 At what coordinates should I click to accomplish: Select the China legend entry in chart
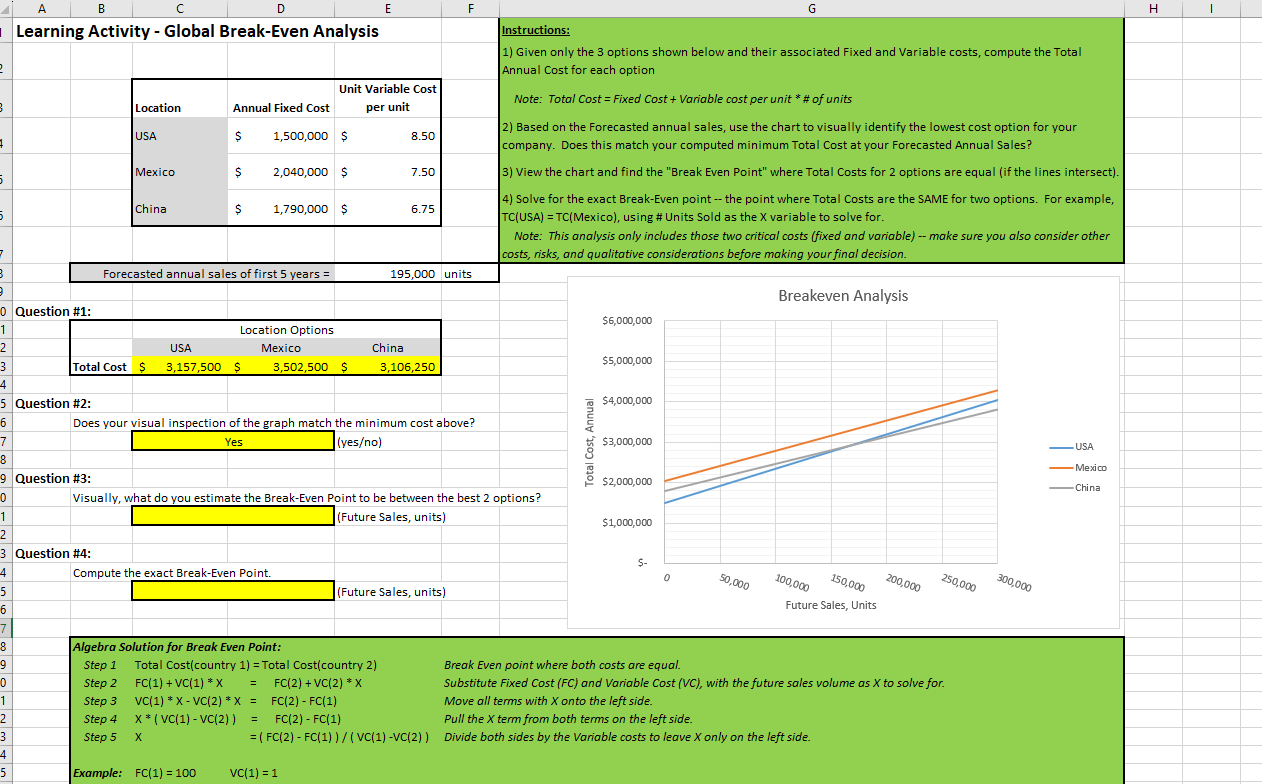1077,487
